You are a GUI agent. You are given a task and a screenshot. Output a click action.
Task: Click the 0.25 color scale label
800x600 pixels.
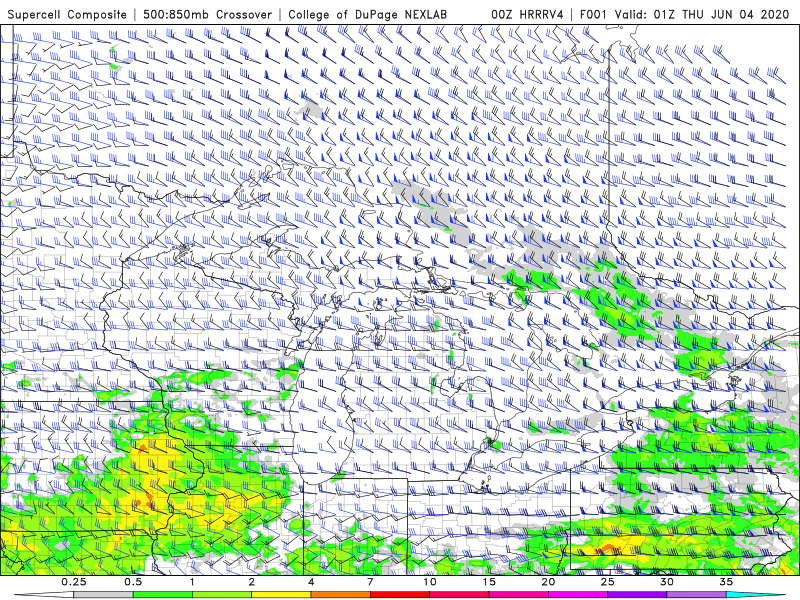pyautogui.click(x=74, y=582)
